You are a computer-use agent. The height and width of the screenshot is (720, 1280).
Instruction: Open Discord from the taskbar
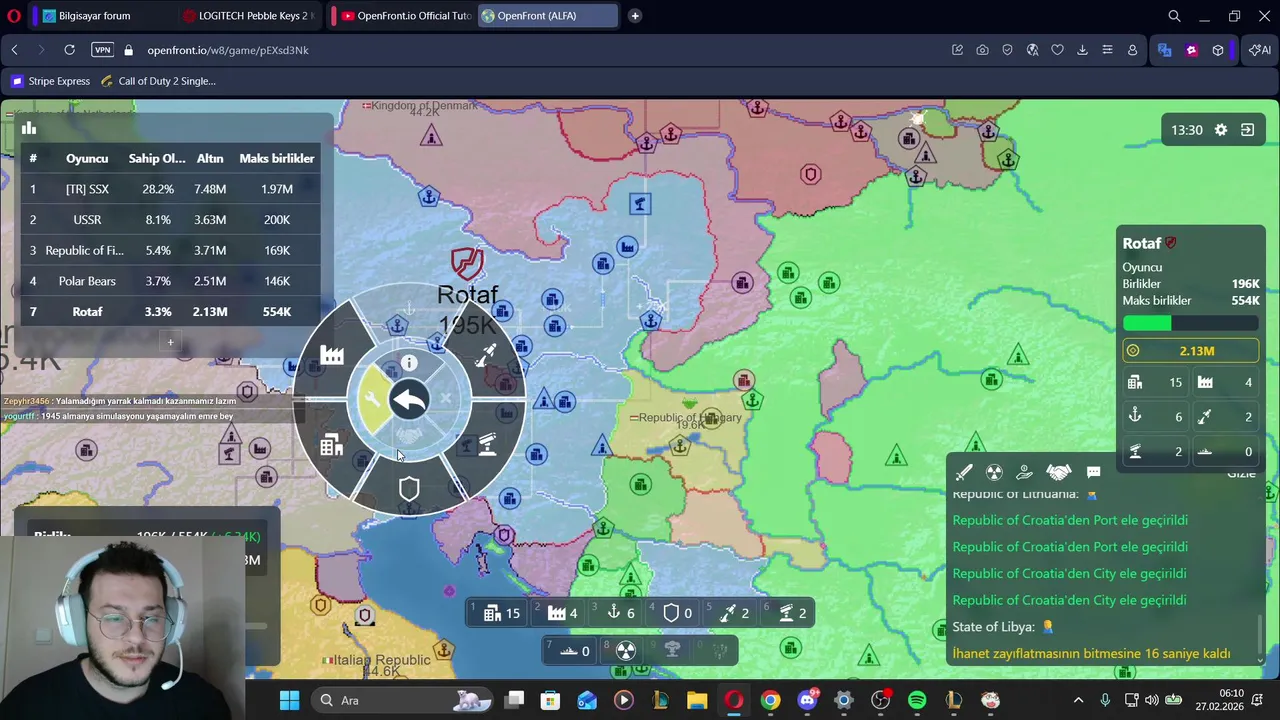[x=807, y=700]
